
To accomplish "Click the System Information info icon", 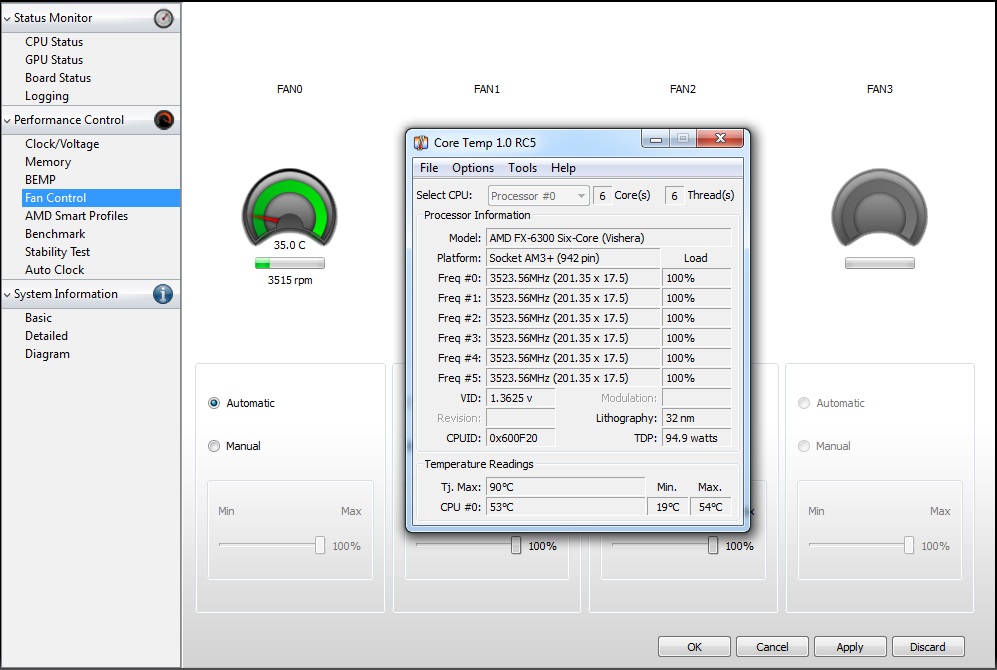I will 163,294.
